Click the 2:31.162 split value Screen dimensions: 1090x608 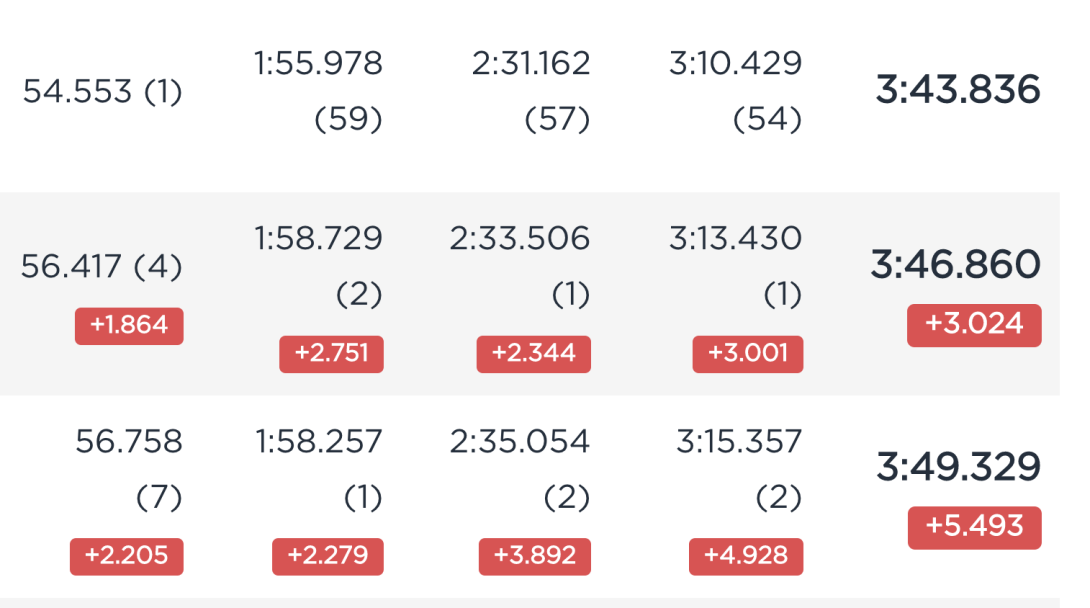pyautogui.click(x=531, y=63)
